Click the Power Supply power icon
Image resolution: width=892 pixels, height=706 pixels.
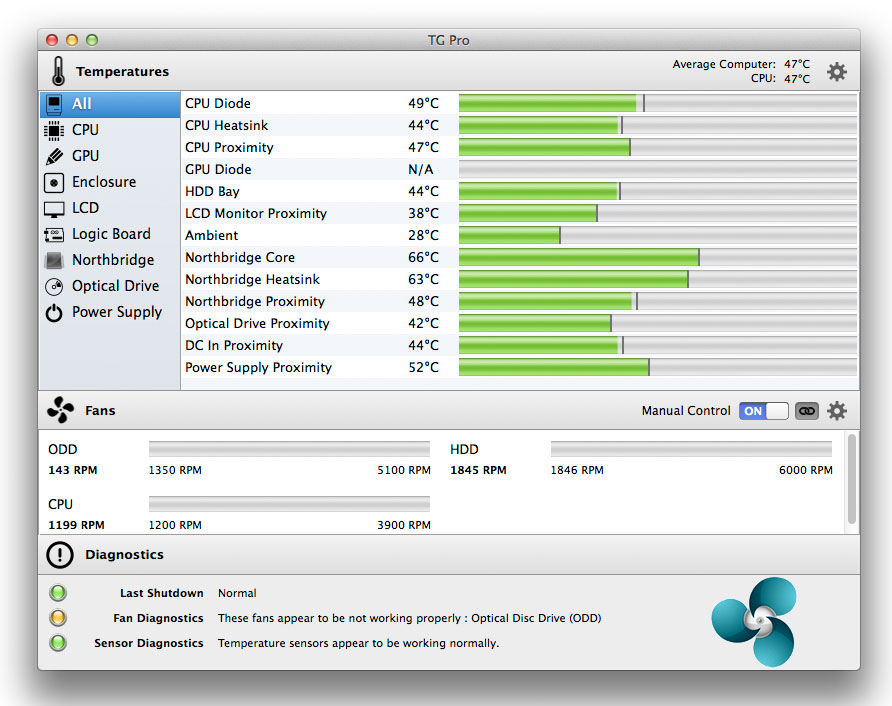click(x=54, y=313)
